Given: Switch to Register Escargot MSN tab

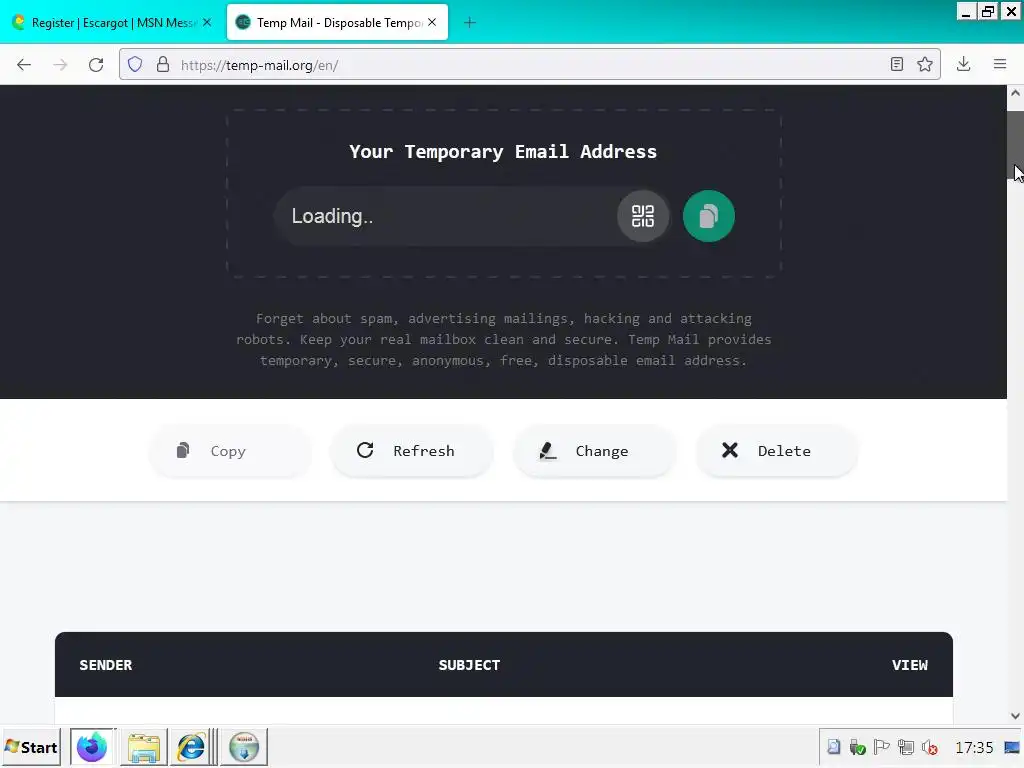Looking at the screenshot, I should (111, 23).
